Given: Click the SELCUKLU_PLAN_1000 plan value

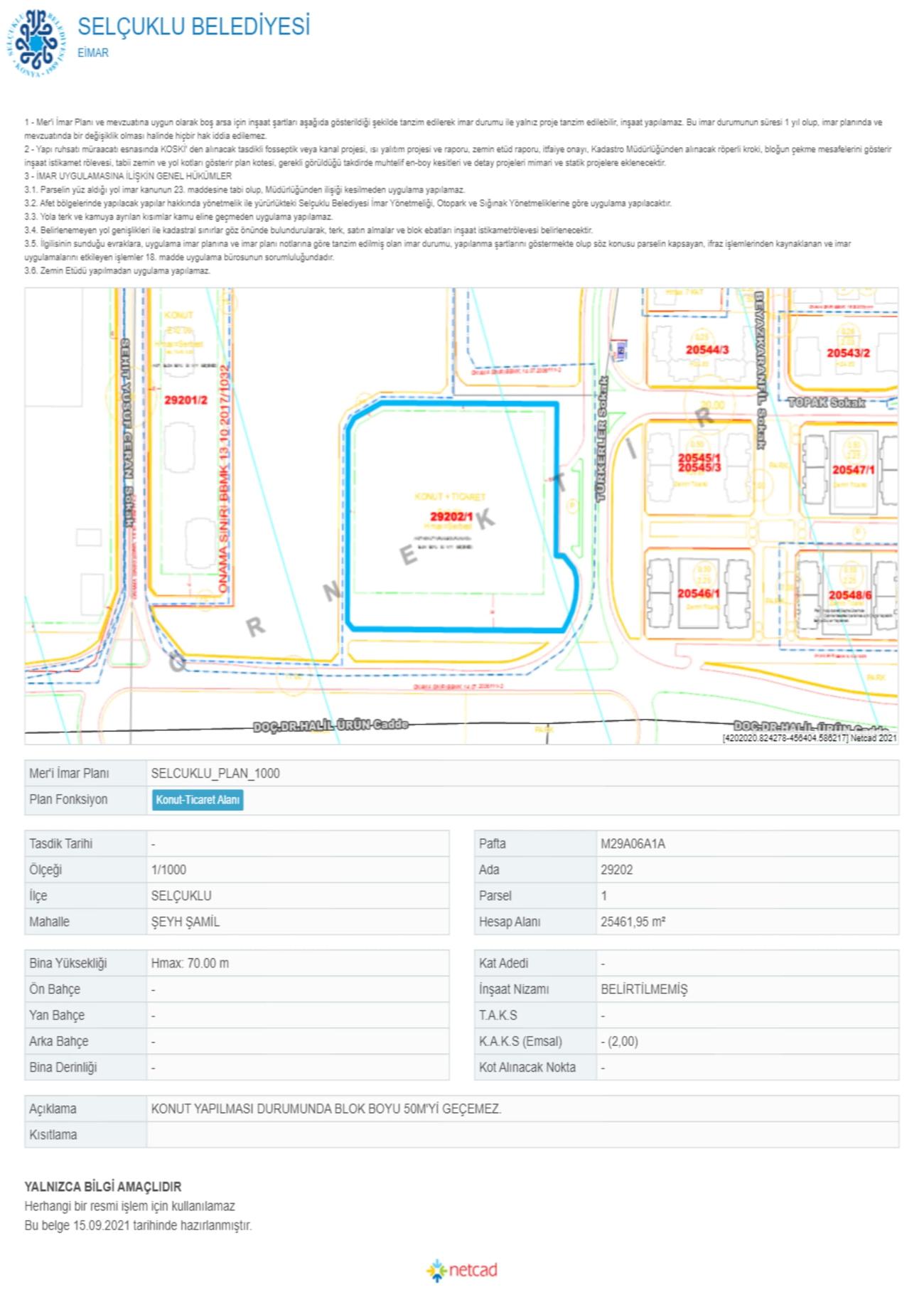Looking at the screenshot, I should [x=215, y=773].
